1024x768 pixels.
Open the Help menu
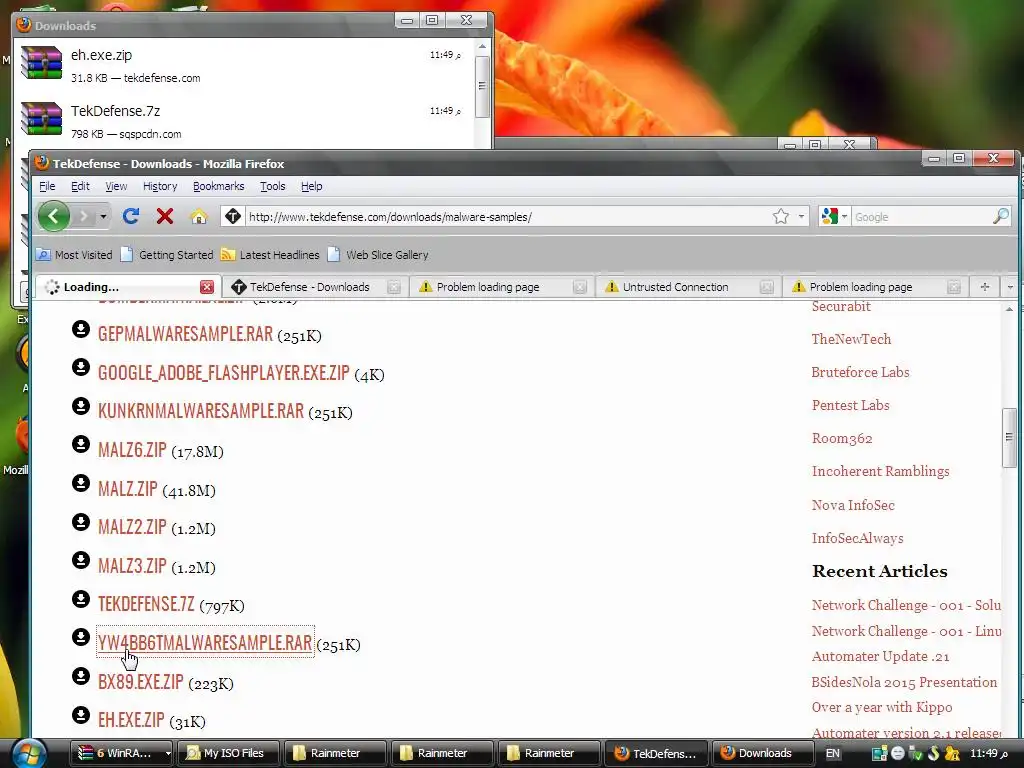(312, 186)
